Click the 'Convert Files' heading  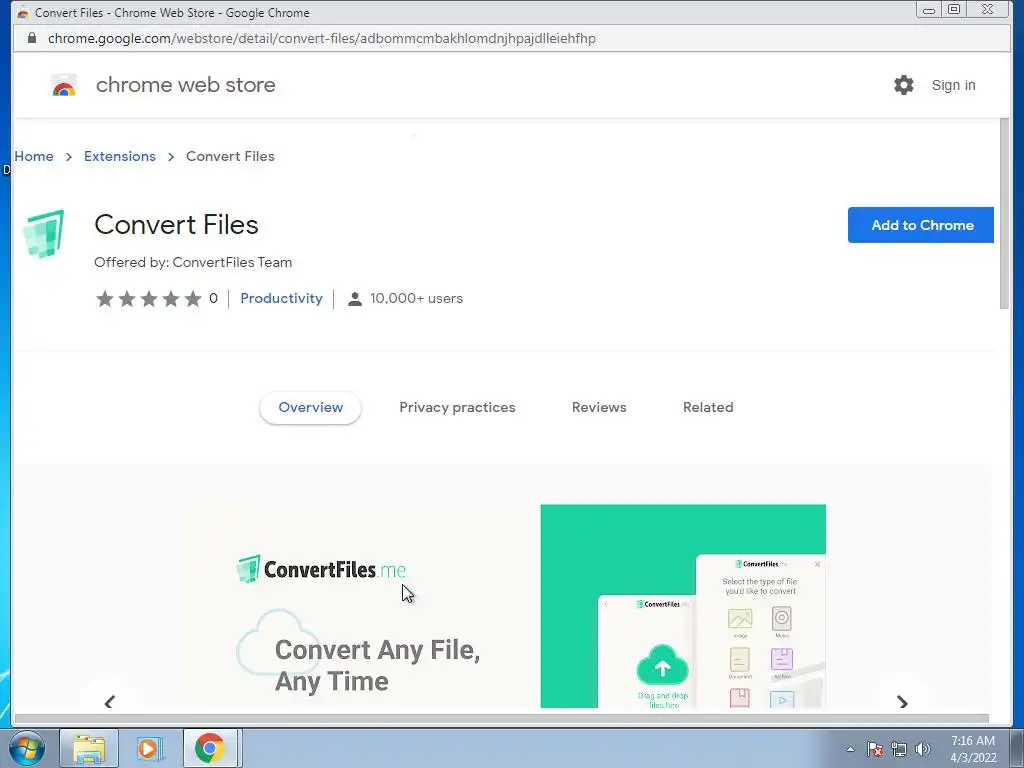tap(176, 225)
